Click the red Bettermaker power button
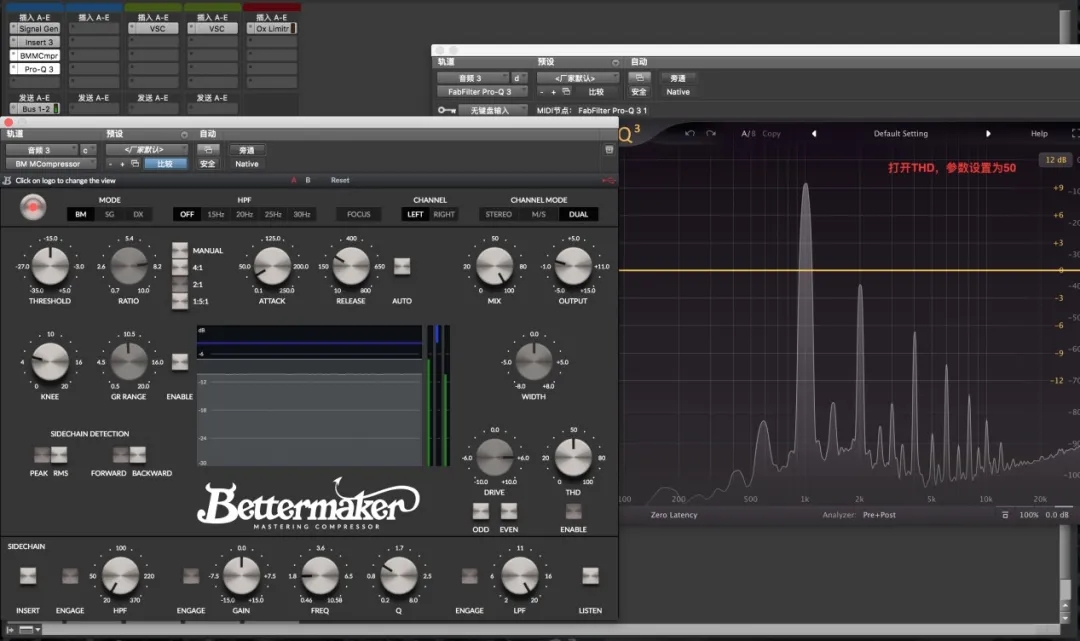This screenshot has width=1080, height=641. click(x=33, y=207)
